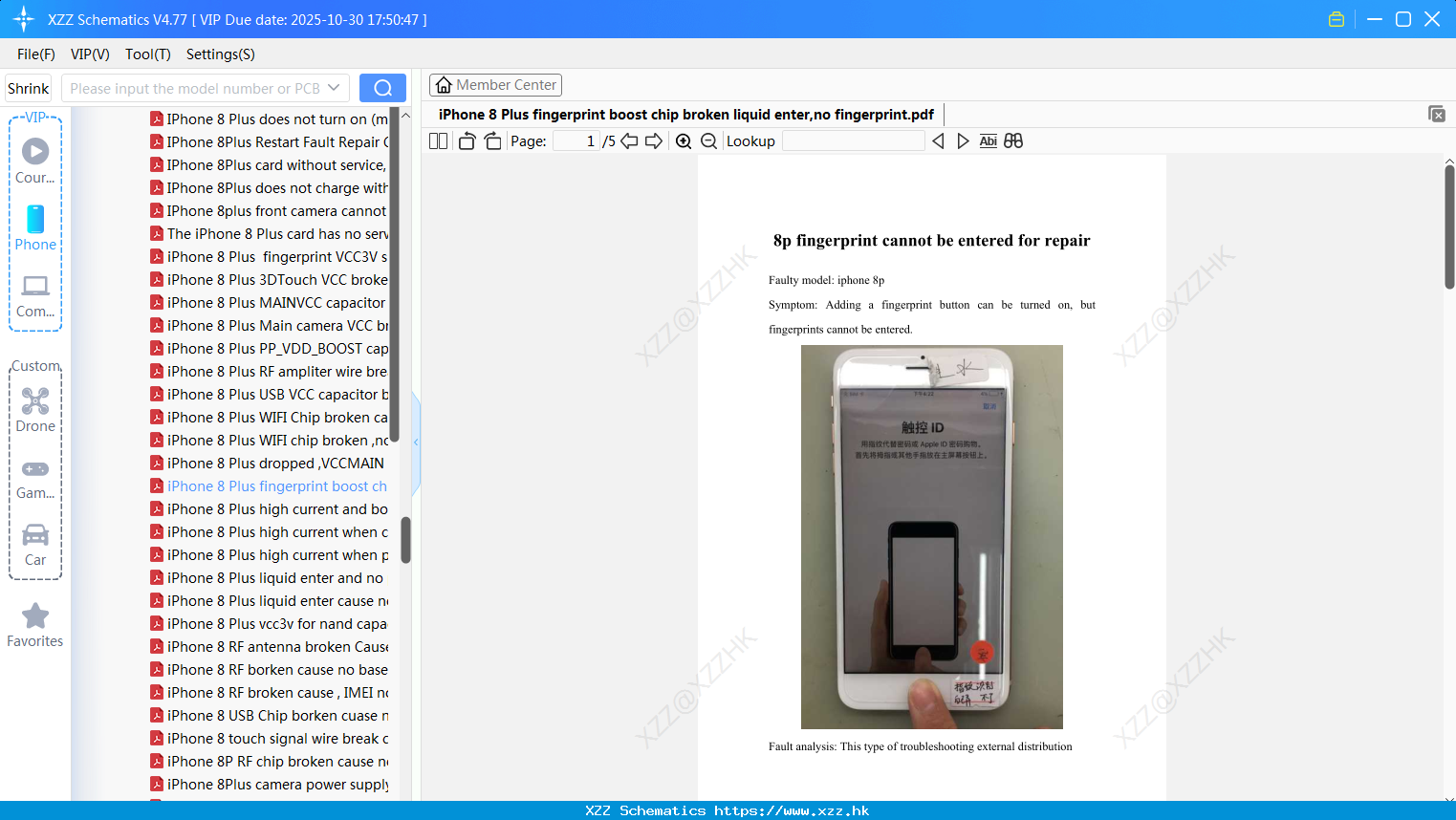
Task: Switch to the fingerprint boost chip PDF tab
Action: [686, 114]
